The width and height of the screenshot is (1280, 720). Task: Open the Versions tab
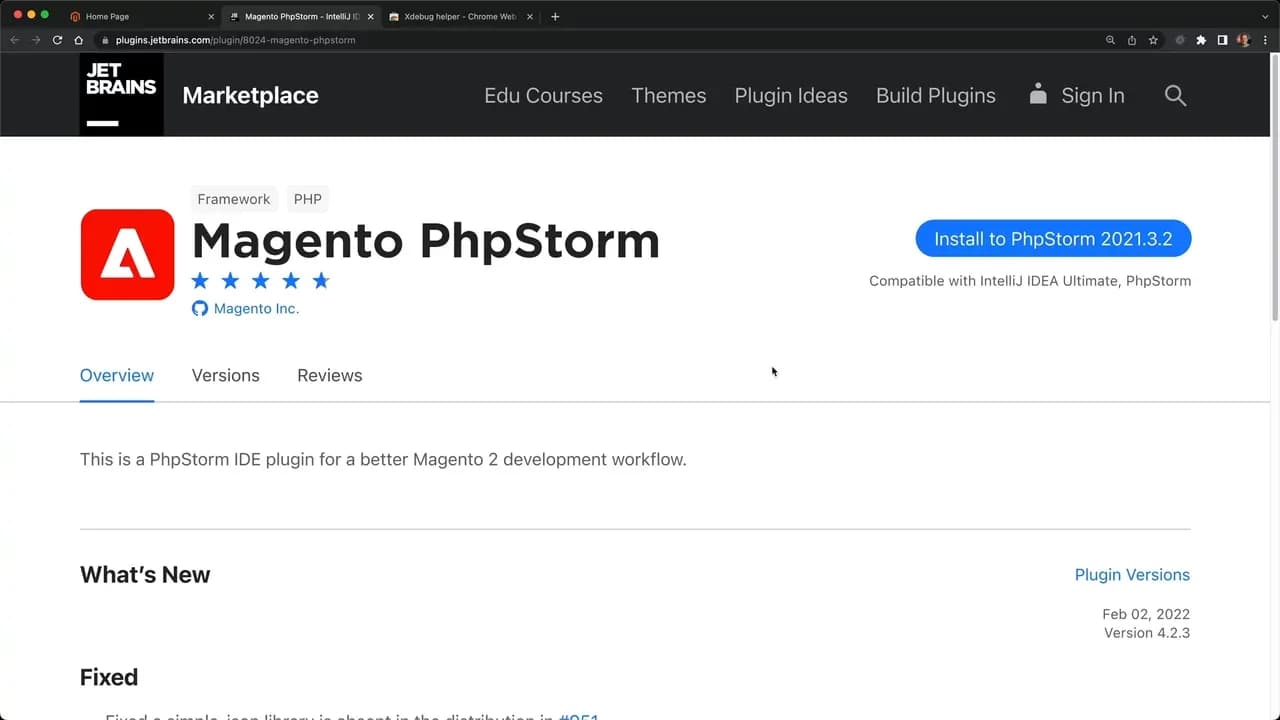point(226,376)
